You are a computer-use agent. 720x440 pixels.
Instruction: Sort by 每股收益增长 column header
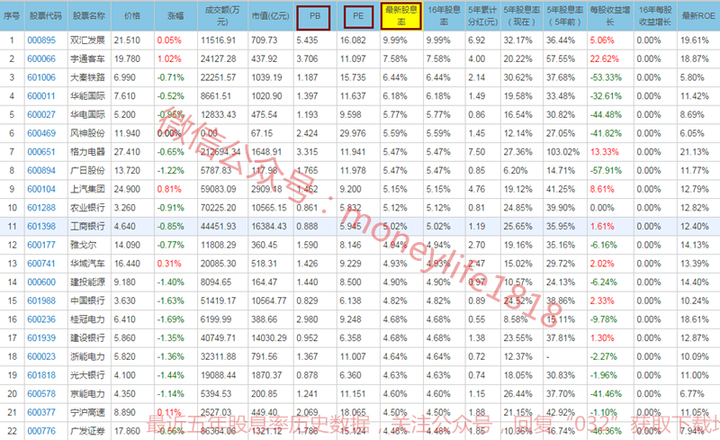point(610,16)
